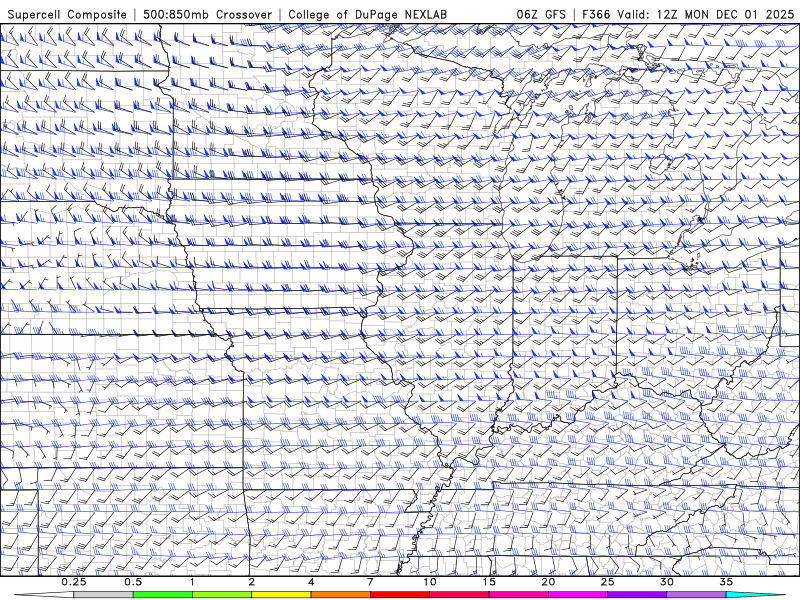Click the yellow legend color segment

(x=281, y=595)
